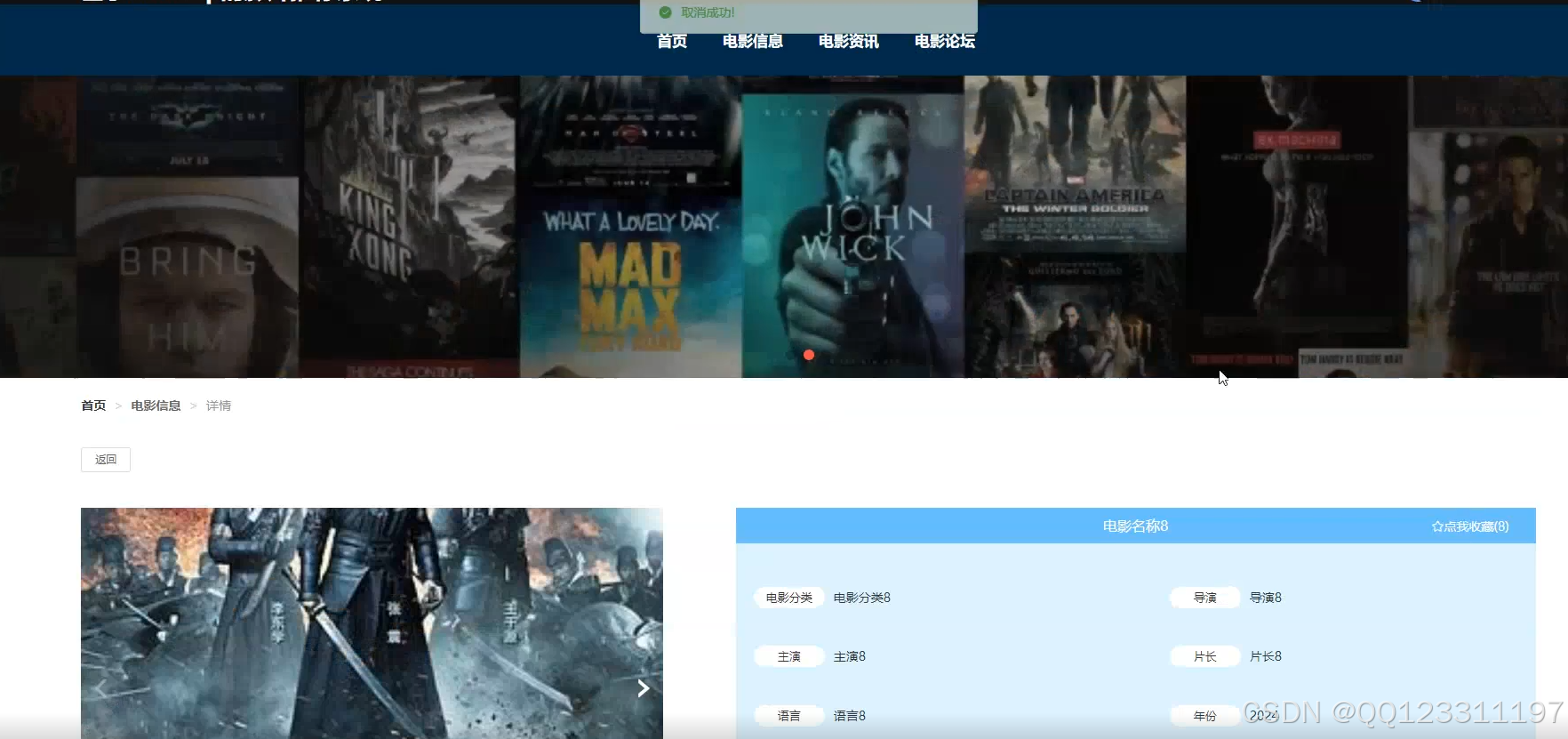Click the 电影分类 label pill
This screenshot has height=739, width=1568.
[789, 598]
